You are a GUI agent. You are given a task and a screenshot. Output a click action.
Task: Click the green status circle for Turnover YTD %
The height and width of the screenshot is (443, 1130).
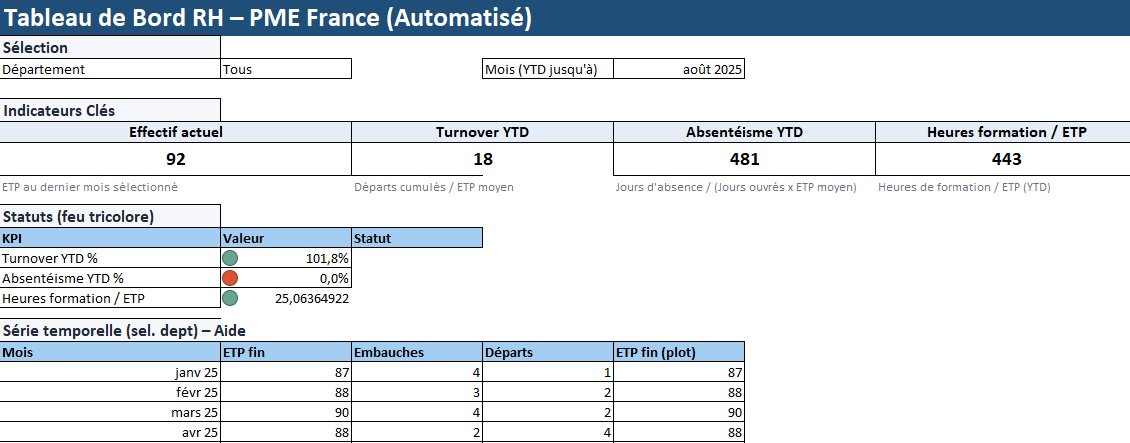click(230, 259)
